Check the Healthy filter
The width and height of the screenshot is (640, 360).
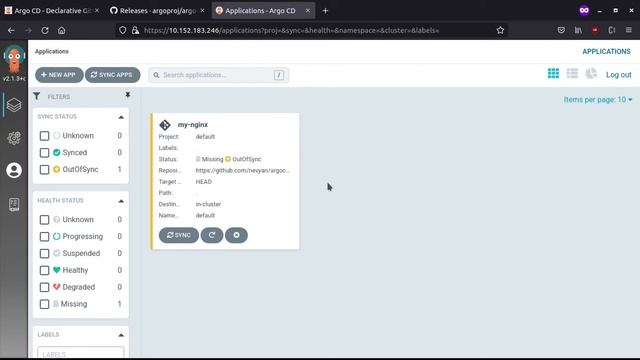click(44, 270)
